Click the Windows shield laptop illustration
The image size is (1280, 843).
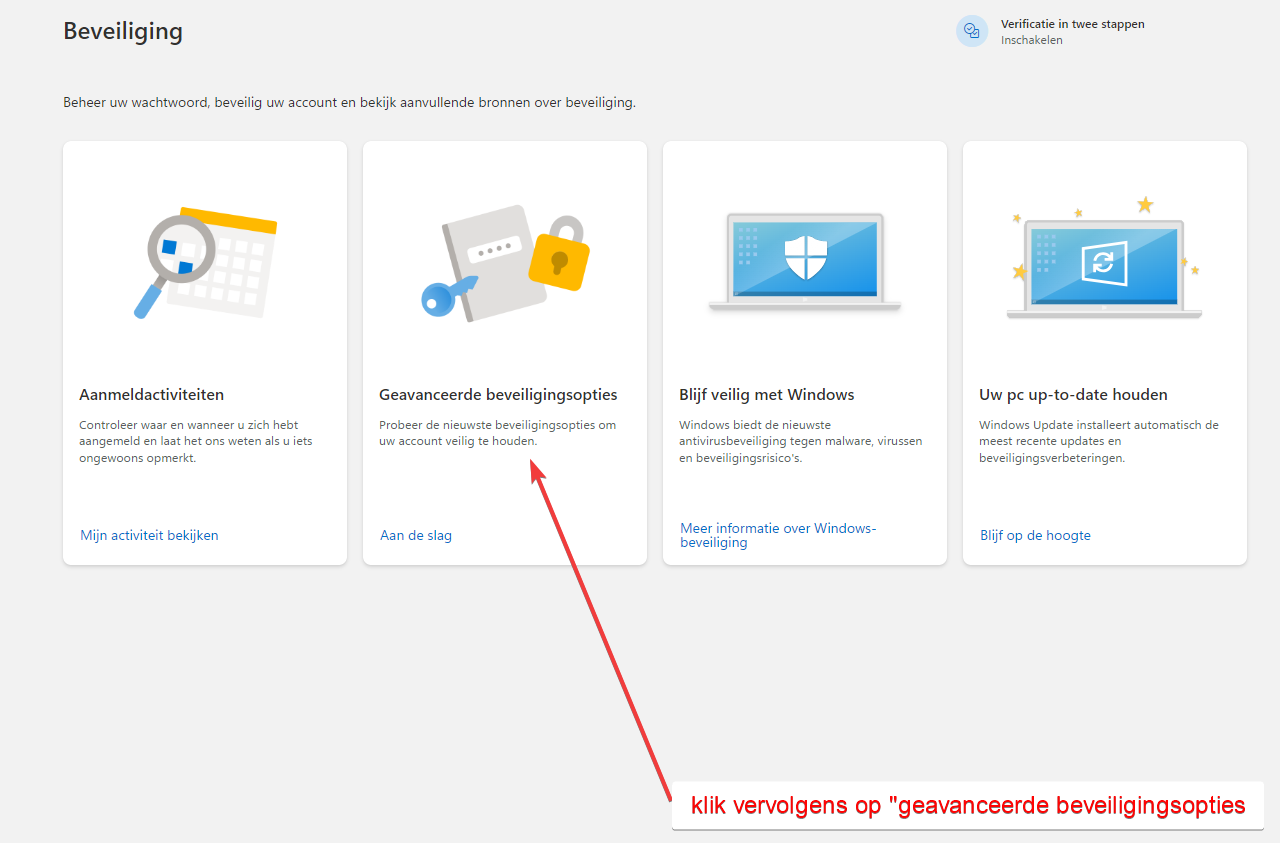[804, 261]
